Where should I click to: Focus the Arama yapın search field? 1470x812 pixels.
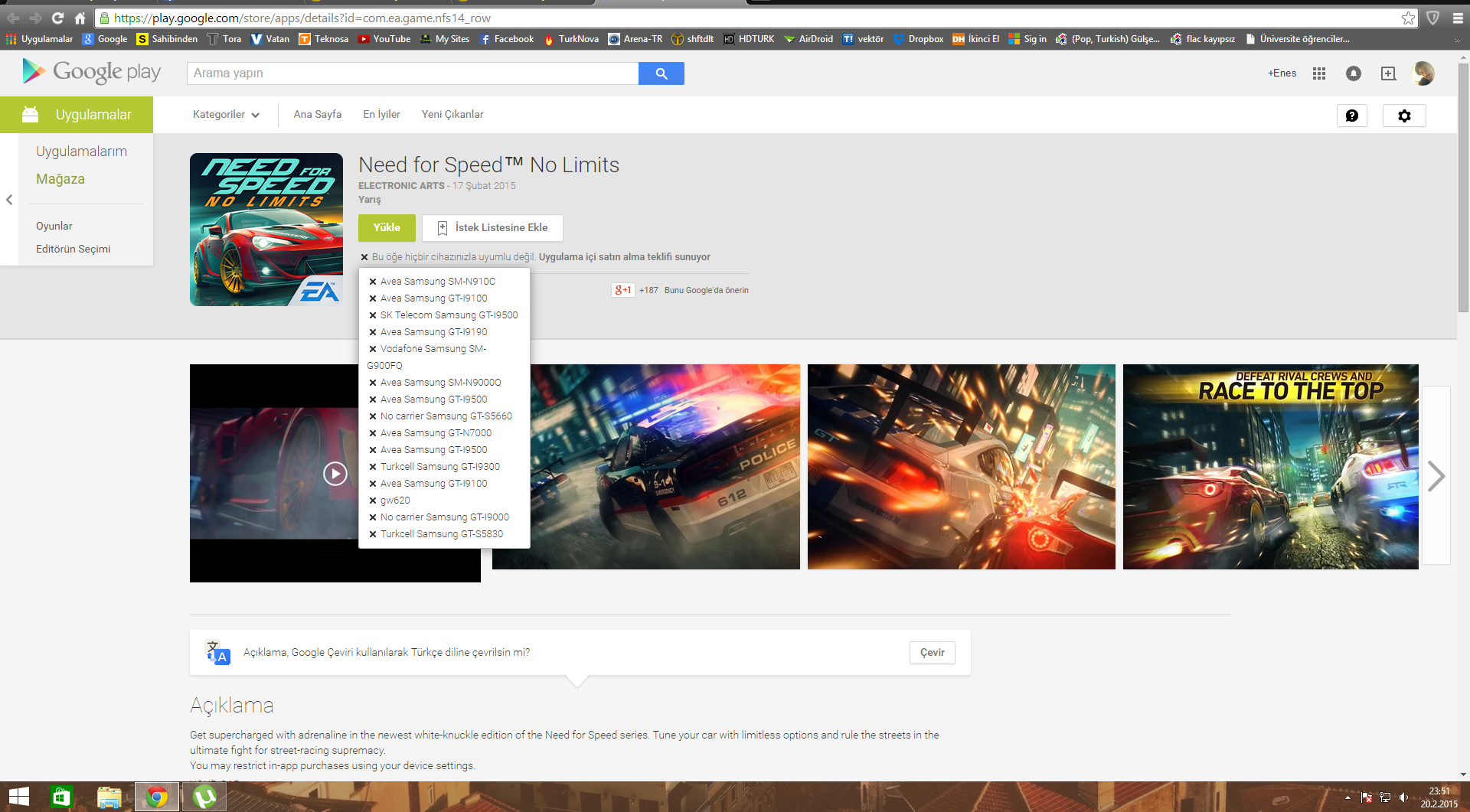[413, 73]
